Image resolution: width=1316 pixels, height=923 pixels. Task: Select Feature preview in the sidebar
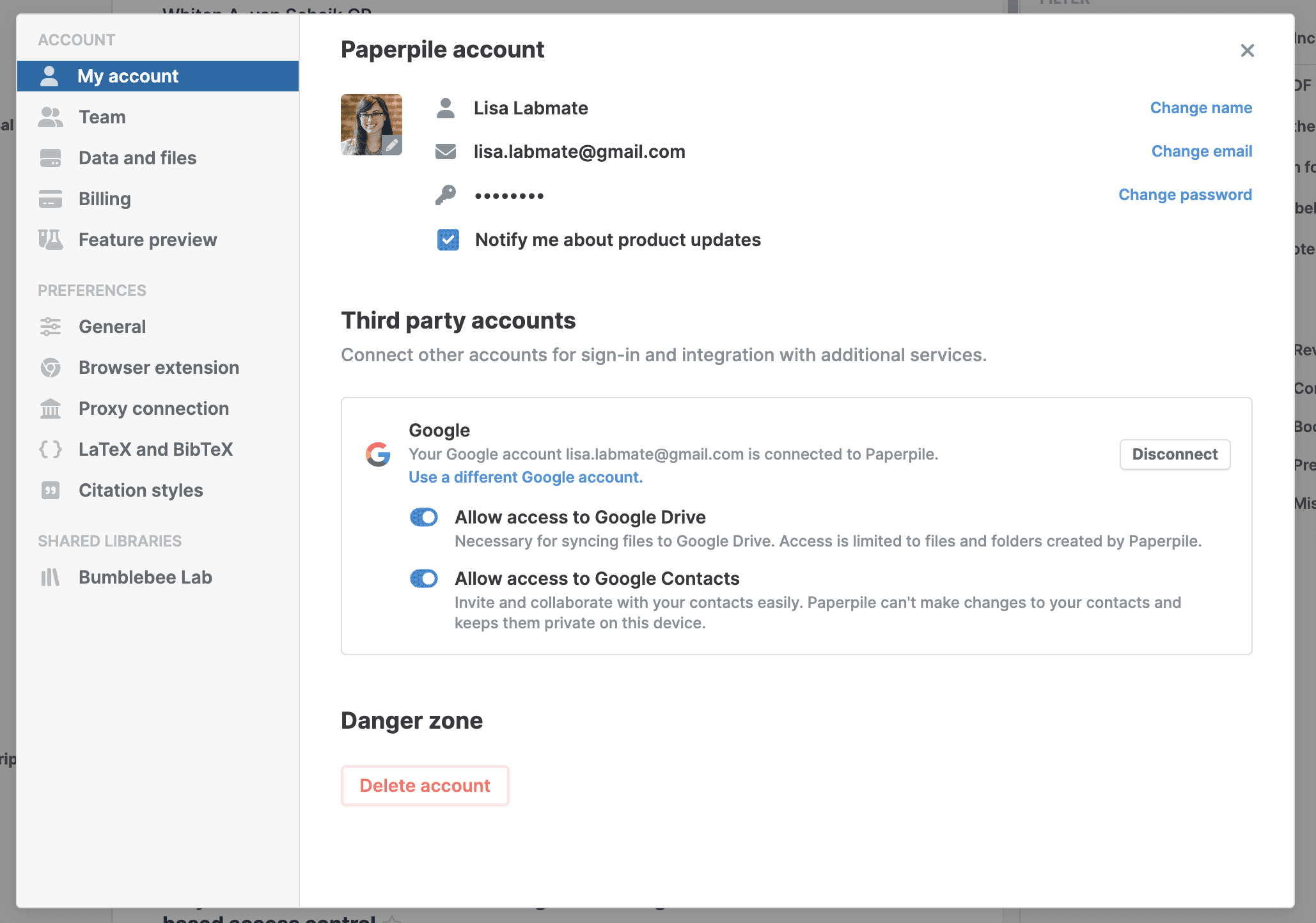pos(158,240)
